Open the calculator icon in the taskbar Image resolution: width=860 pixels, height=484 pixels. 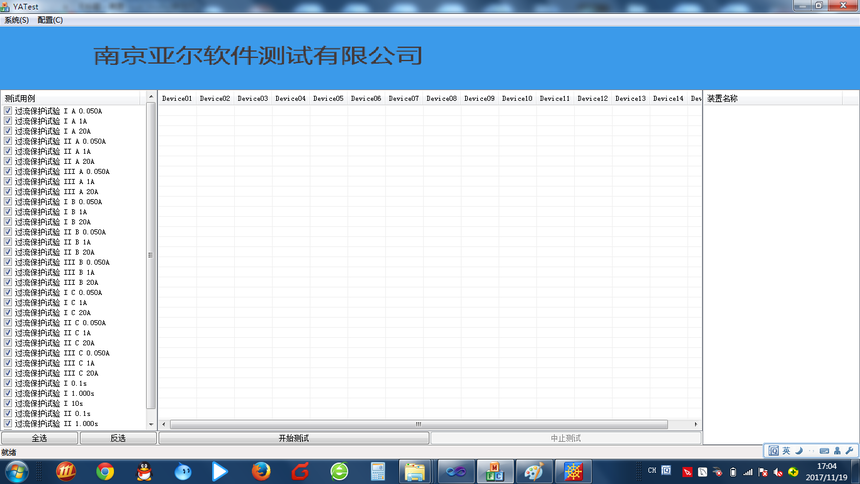tap(378, 471)
